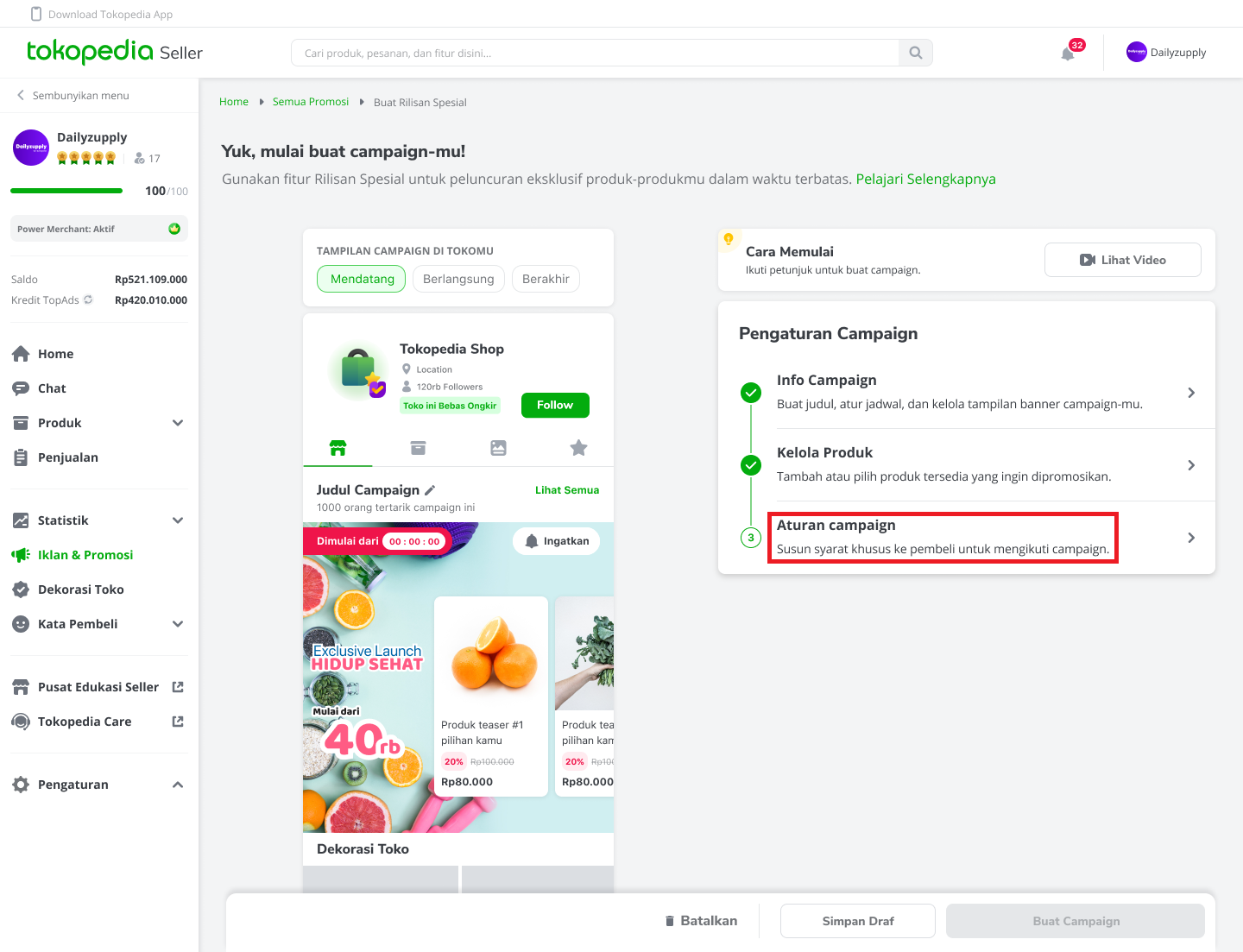The height and width of the screenshot is (952, 1243).
Task: Click the Kata Pembeli smiley icon
Action: point(21,624)
